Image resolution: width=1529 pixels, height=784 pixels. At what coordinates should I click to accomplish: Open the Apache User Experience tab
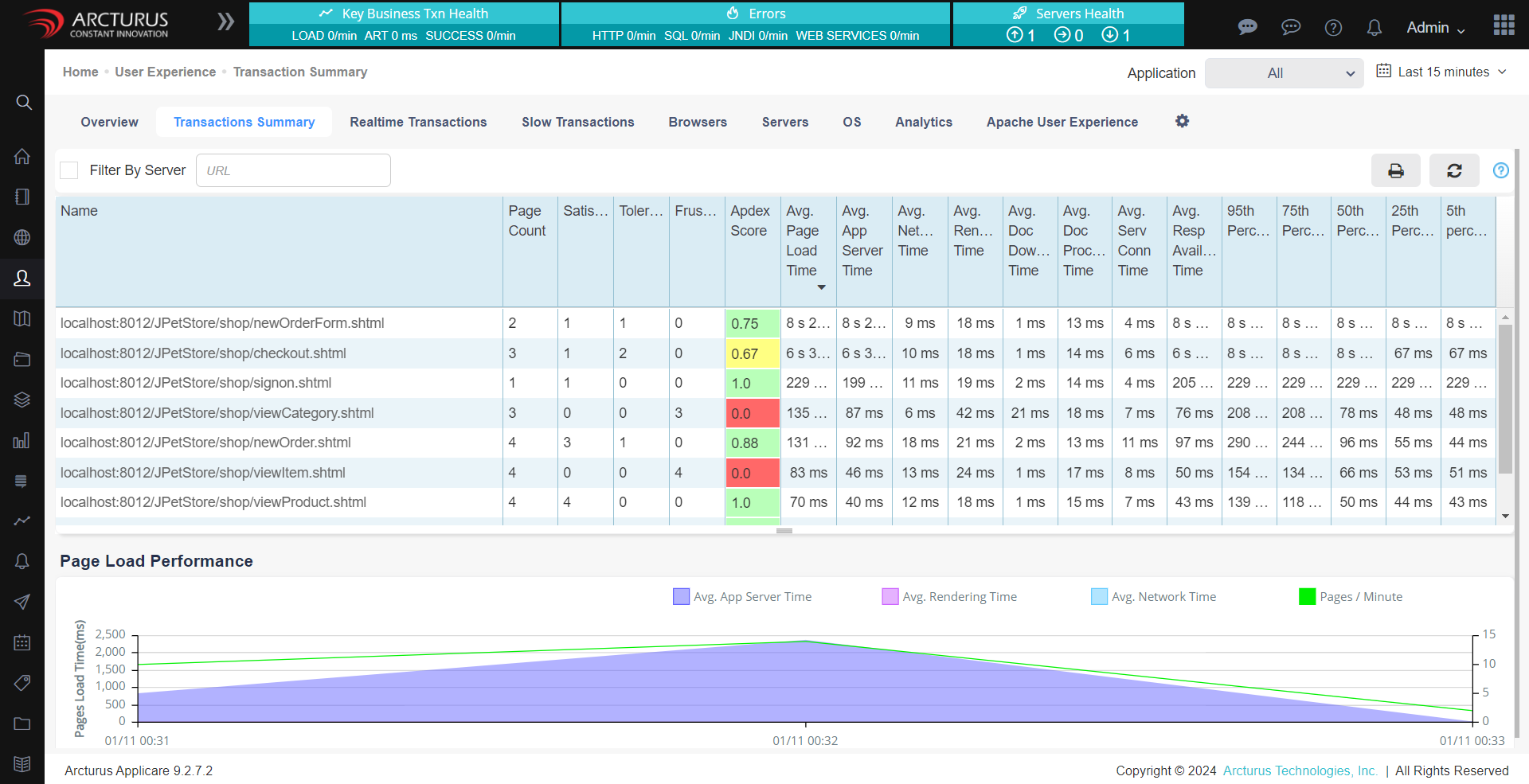(x=1062, y=122)
